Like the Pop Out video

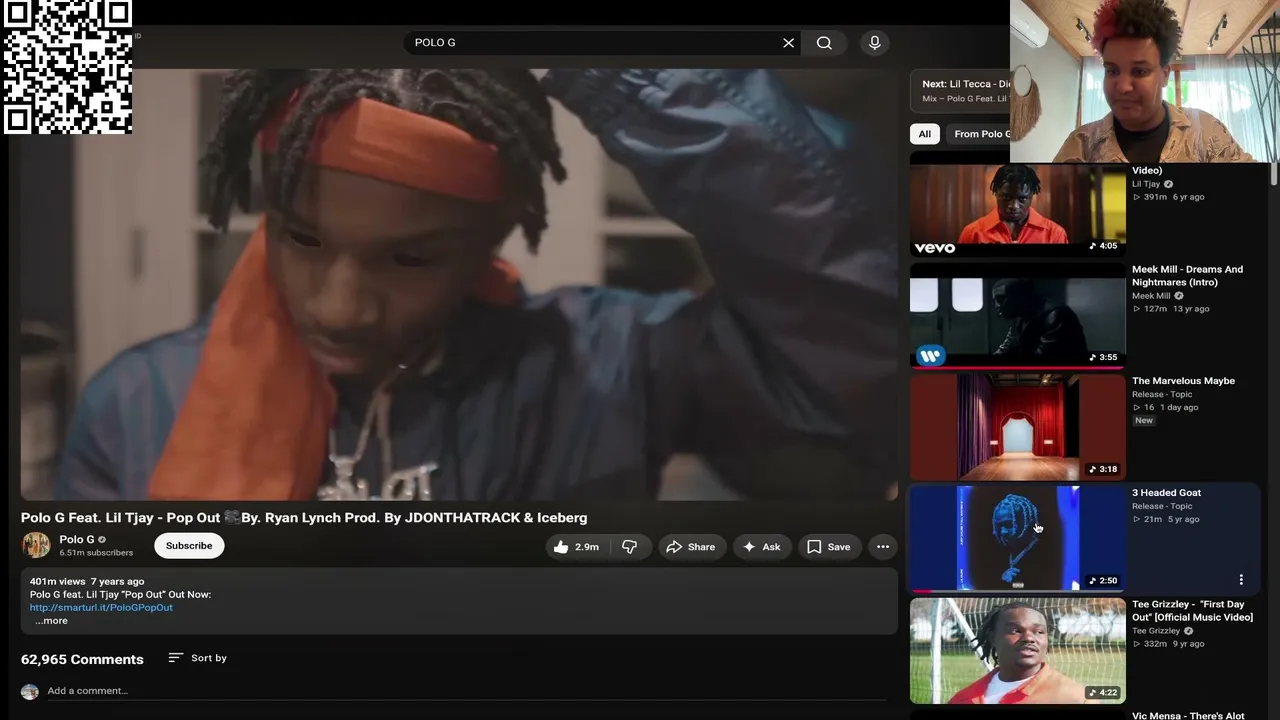point(576,547)
